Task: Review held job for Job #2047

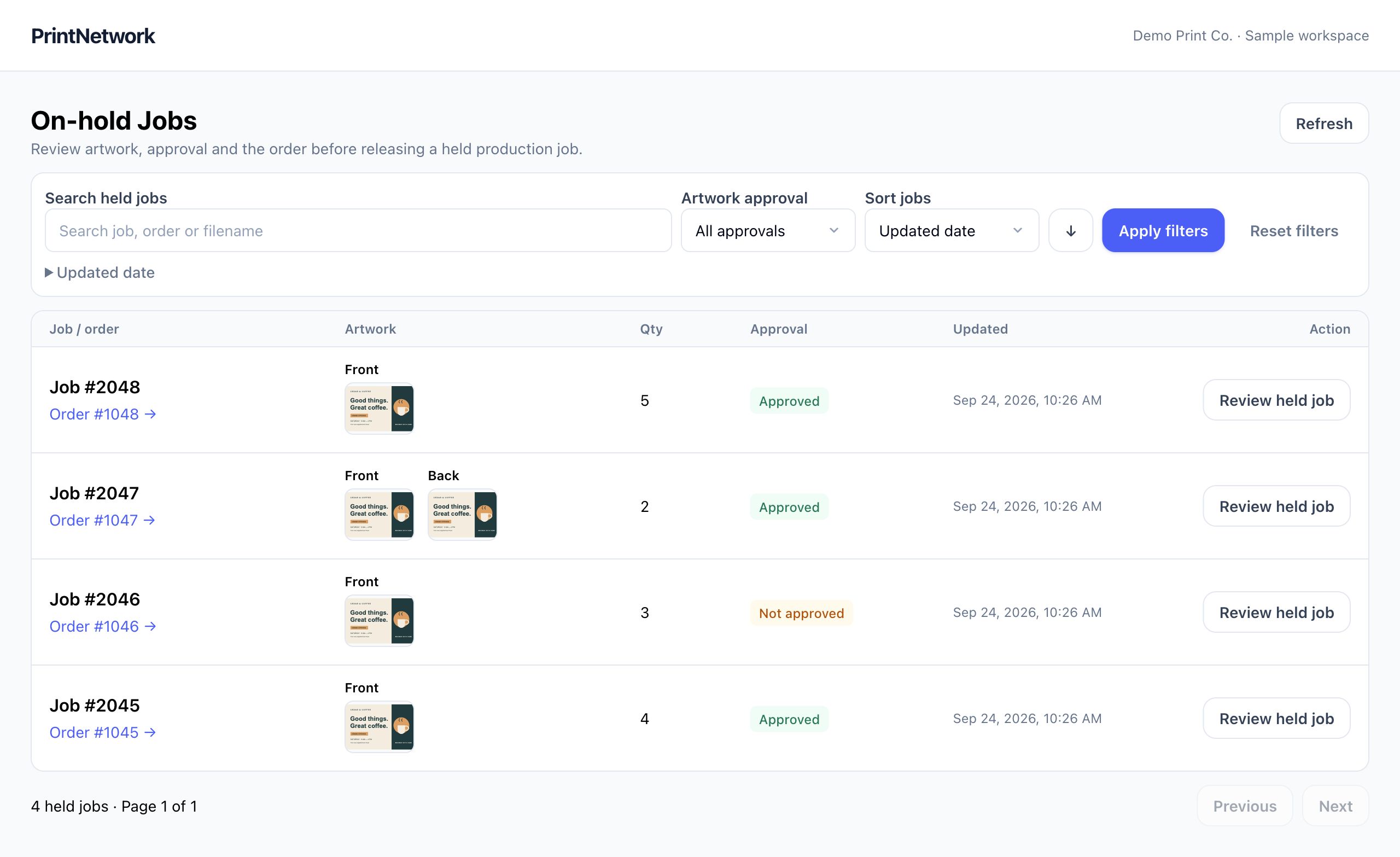Action: click(1276, 506)
